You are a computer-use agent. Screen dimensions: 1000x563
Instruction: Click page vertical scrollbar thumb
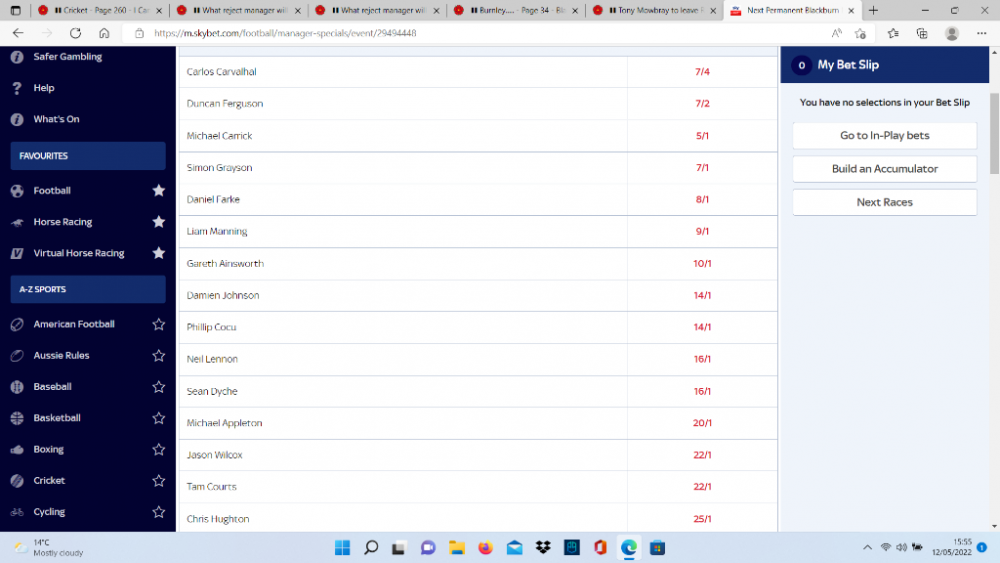(x=994, y=133)
